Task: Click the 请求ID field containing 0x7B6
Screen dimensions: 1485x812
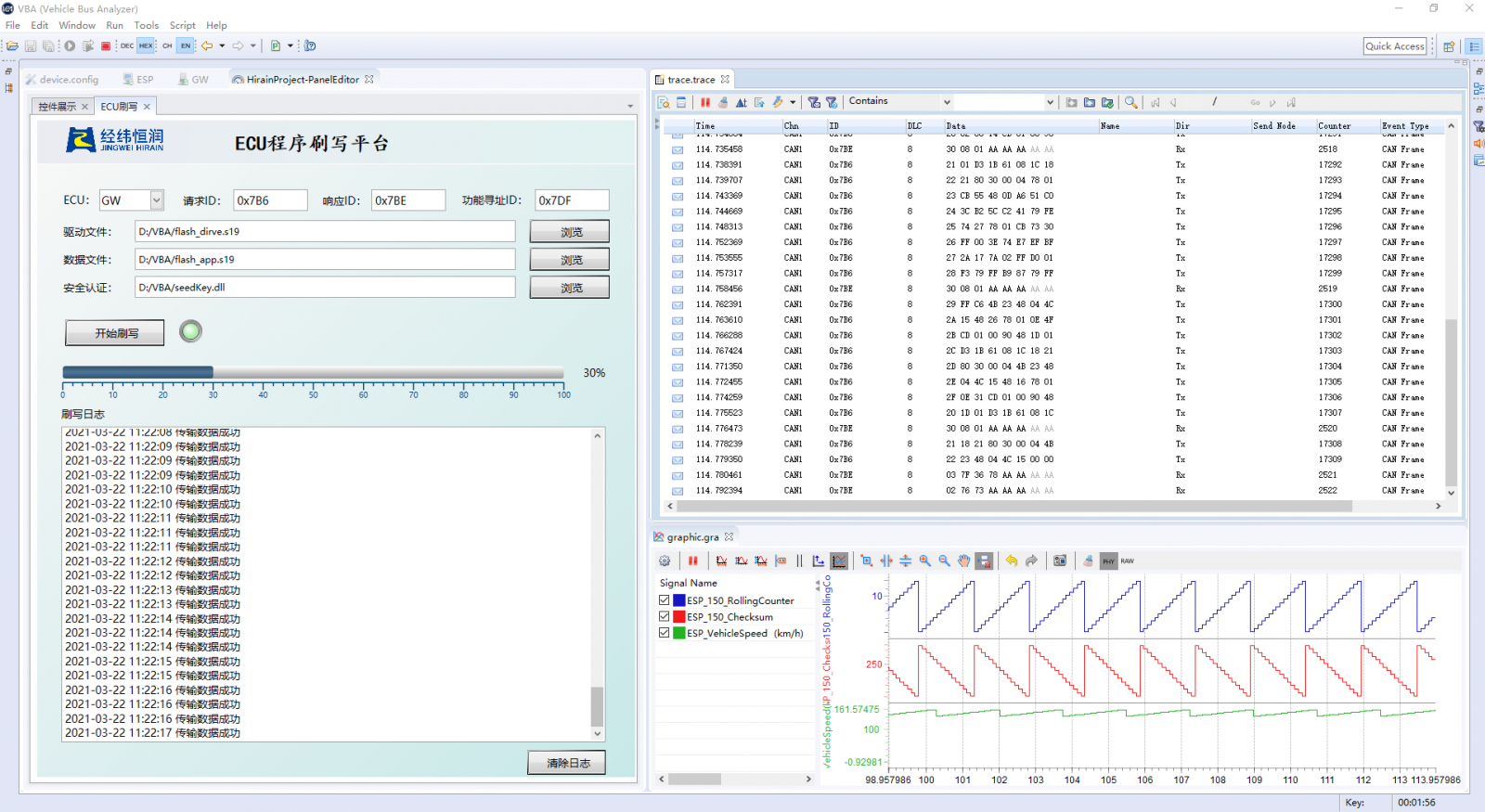Action: click(270, 200)
